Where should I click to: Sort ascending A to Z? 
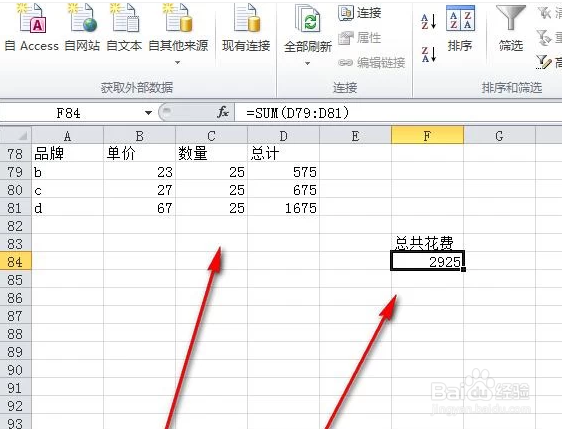click(429, 22)
